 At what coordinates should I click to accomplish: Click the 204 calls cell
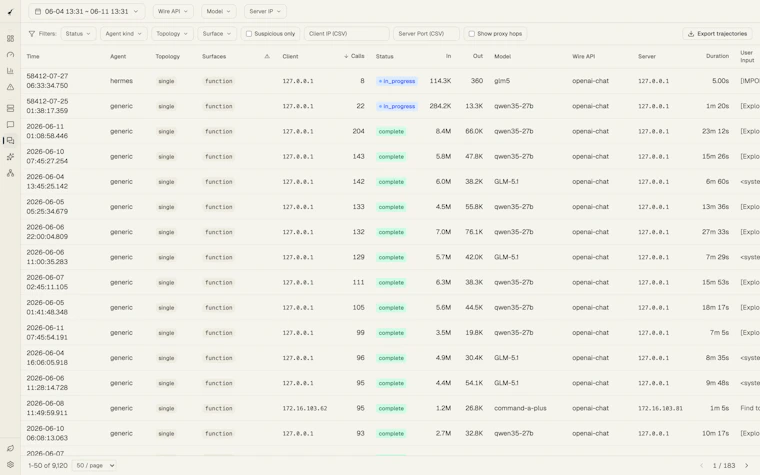tap(358, 131)
